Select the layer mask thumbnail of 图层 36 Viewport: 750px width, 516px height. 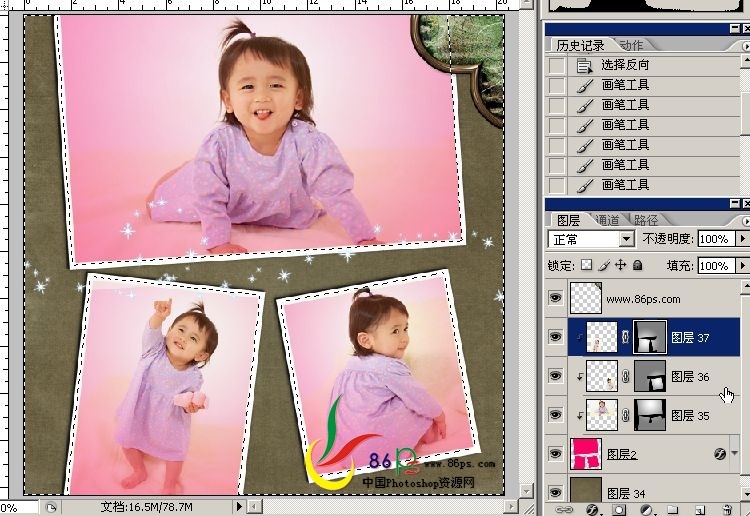click(x=650, y=376)
